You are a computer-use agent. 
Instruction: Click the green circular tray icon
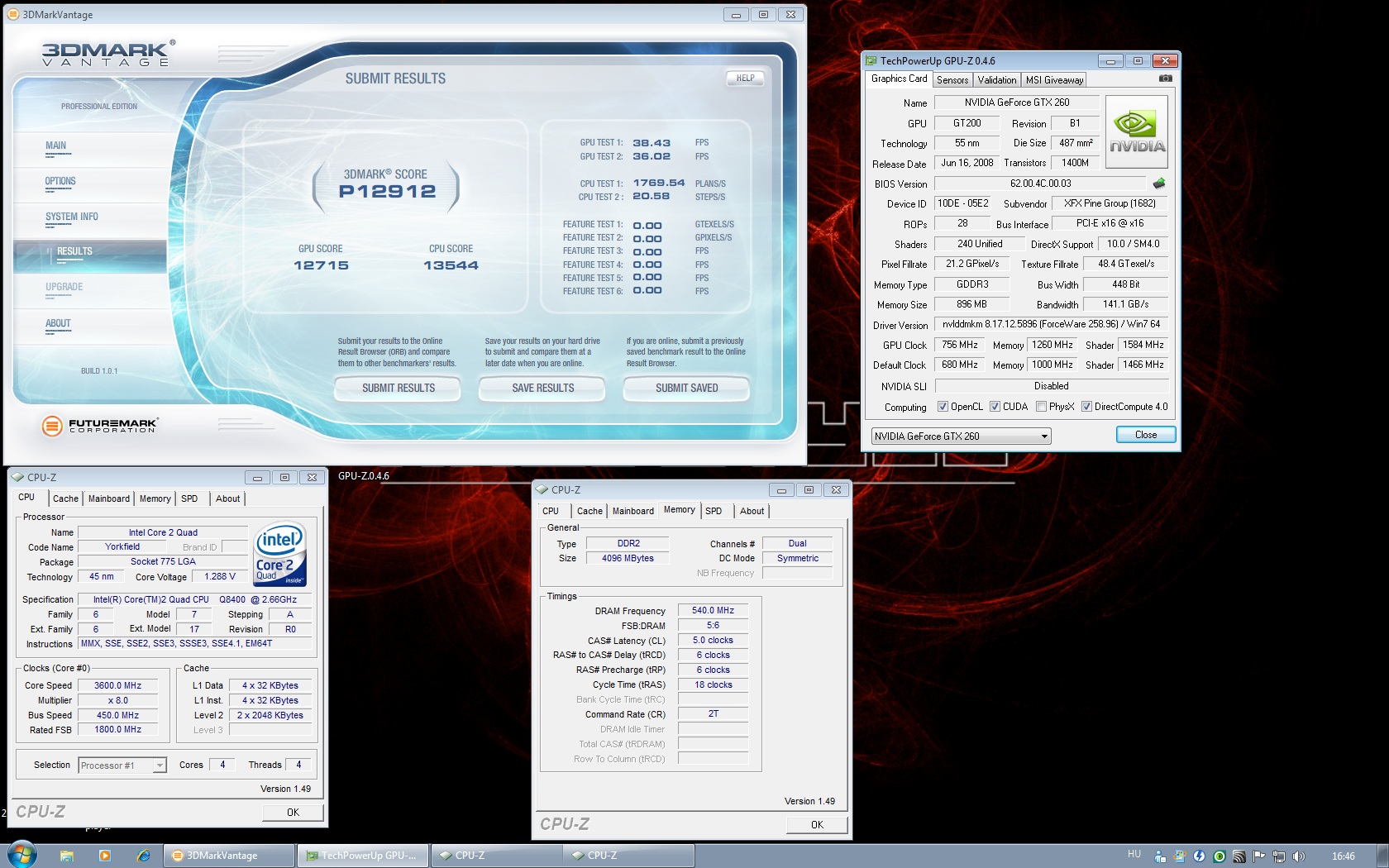pyautogui.click(x=1219, y=856)
